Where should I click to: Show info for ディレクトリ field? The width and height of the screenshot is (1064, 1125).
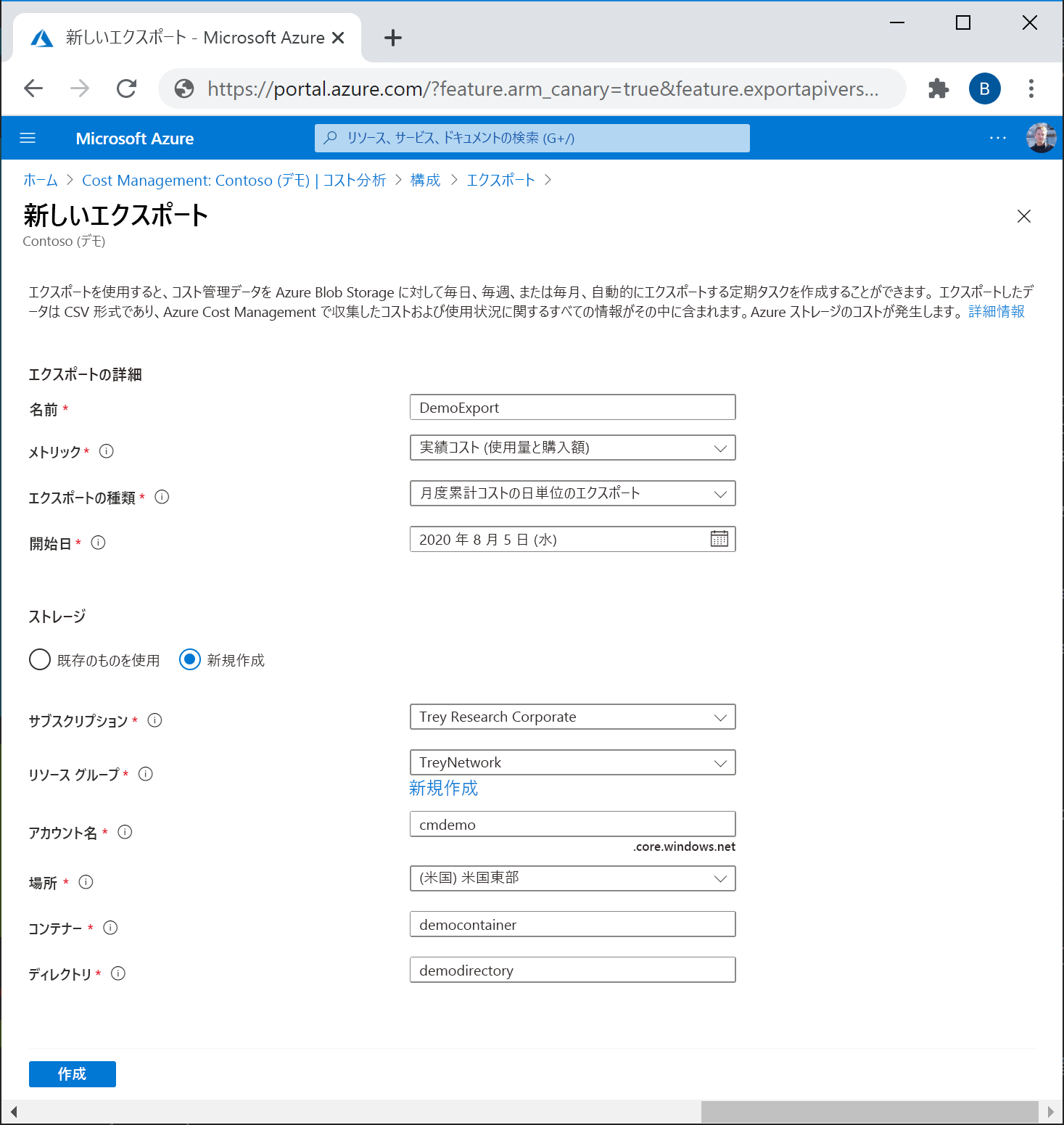point(118,973)
